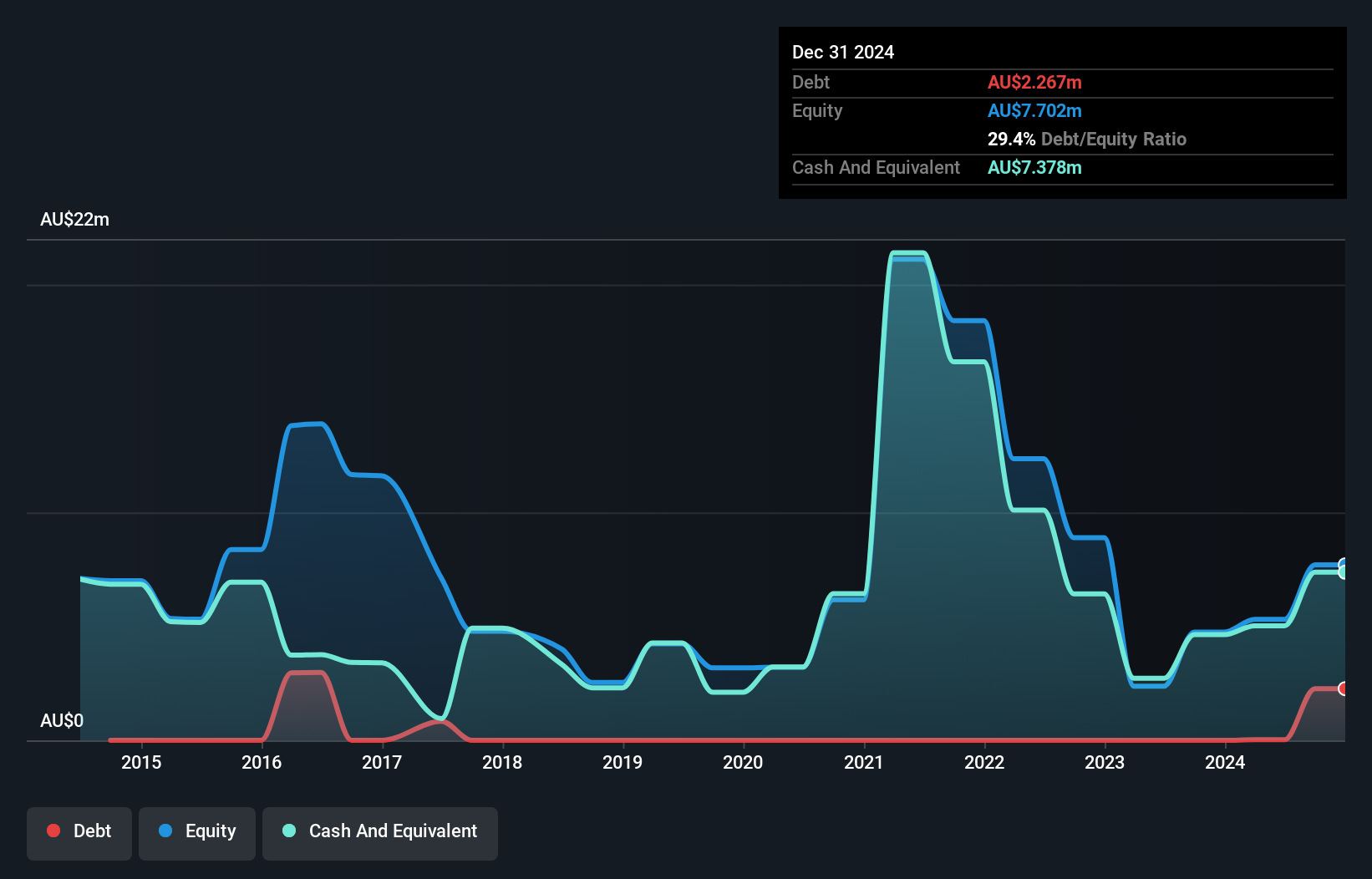Toggle the Cash And Equivalent legend button
1372x879 pixels.
point(380,833)
